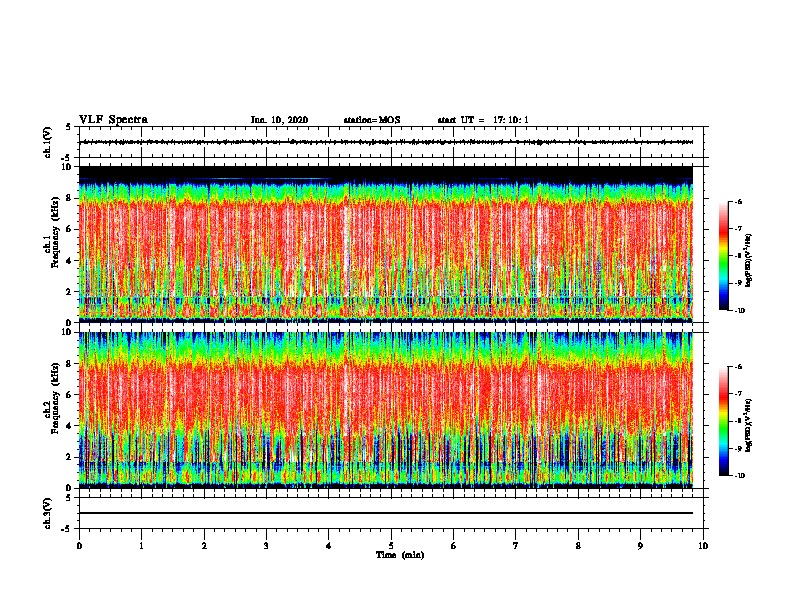Viewport: 792px width, 612px height.
Task: Click tick label "4" on the time axis
Action: [x=329, y=546]
